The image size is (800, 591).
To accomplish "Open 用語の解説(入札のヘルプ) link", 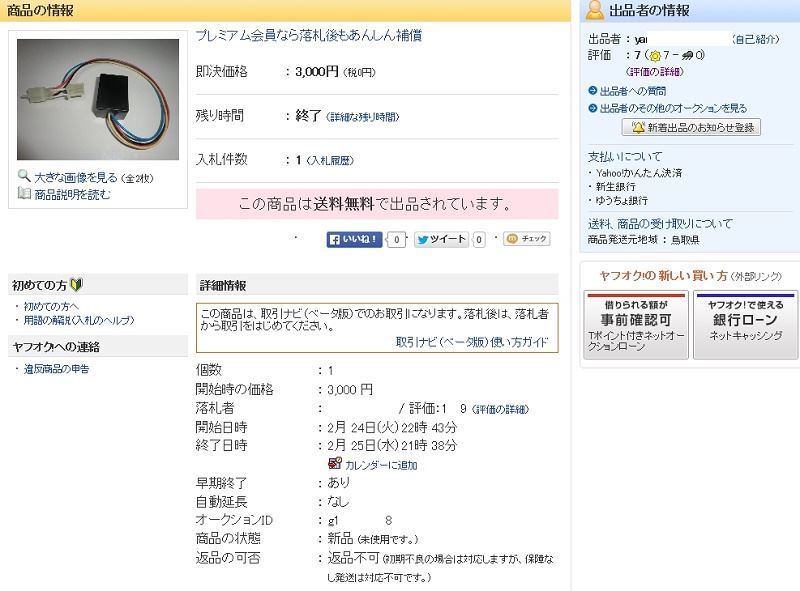I will 79,320.
